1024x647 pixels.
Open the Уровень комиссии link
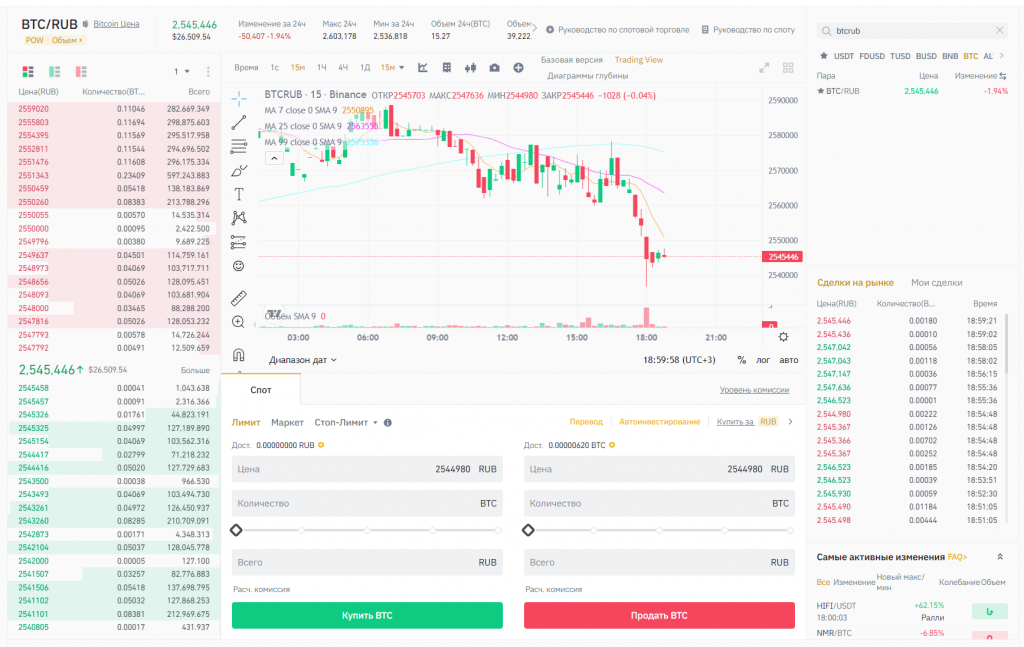(x=754, y=390)
